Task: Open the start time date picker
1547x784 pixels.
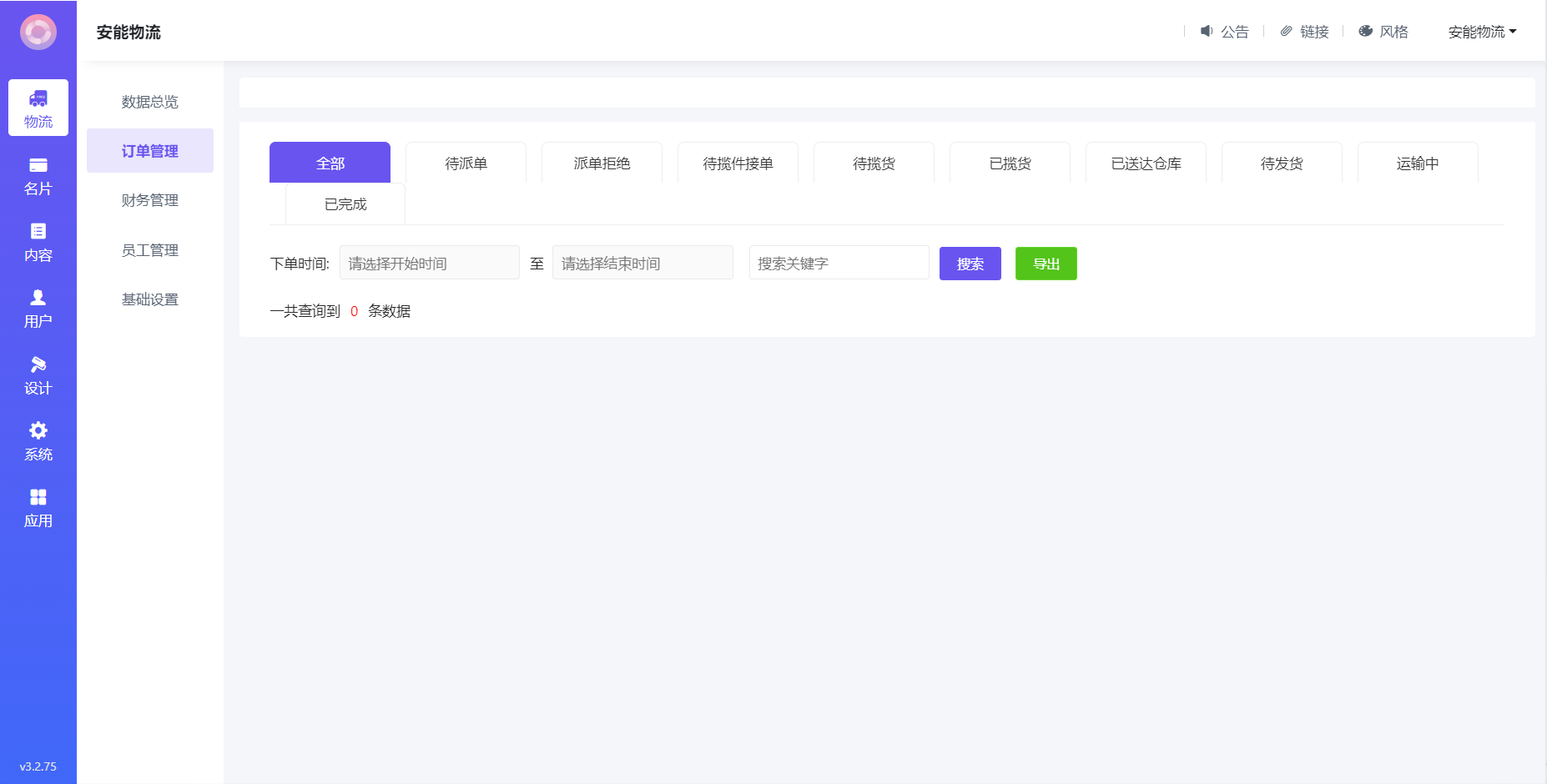Action: tap(429, 264)
